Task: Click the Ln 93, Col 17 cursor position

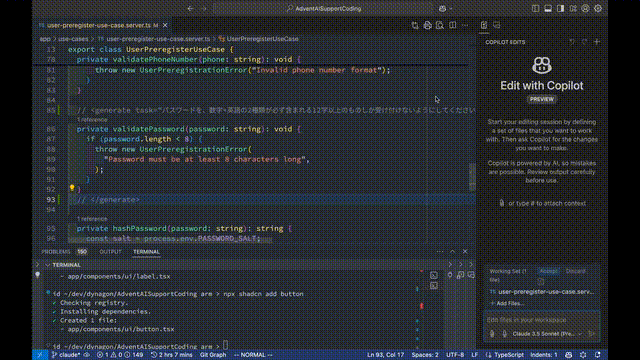Action: (385, 355)
